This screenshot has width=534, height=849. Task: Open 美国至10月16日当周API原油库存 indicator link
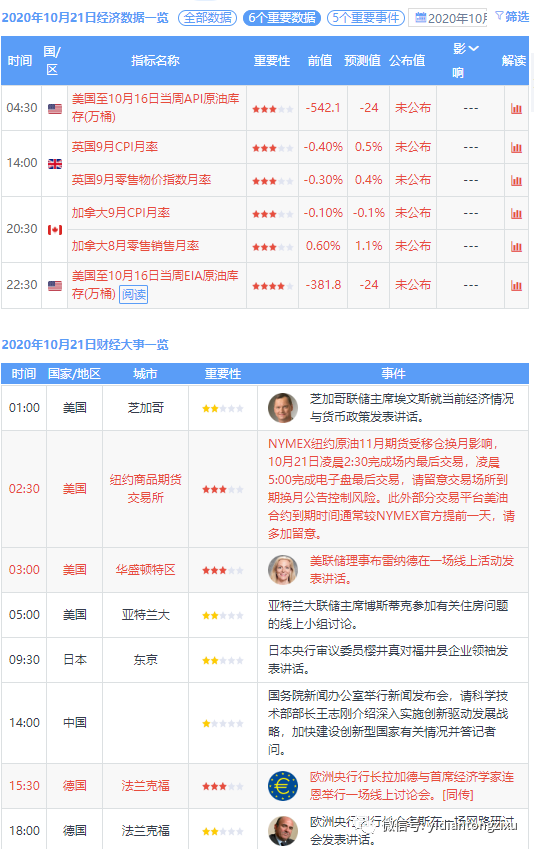[x=155, y=107]
